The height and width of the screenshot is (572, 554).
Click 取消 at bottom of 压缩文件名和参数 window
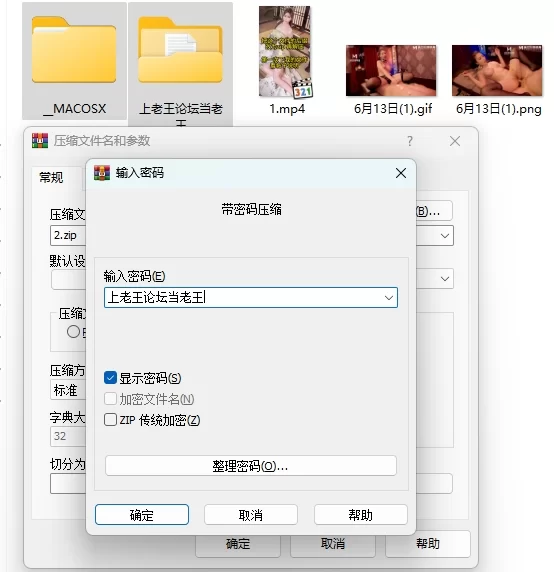(x=333, y=544)
